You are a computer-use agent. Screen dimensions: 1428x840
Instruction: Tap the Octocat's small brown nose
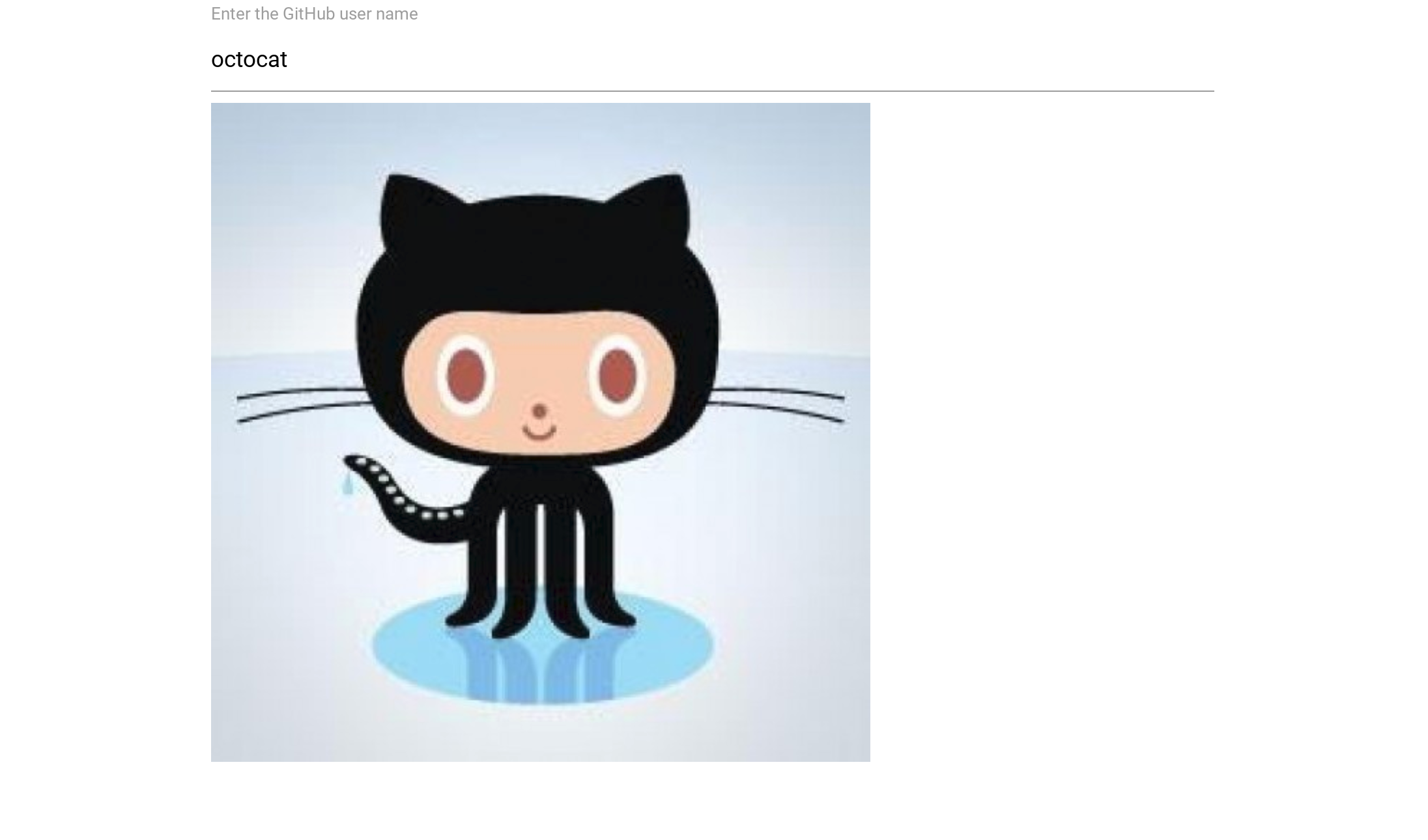point(539,411)
